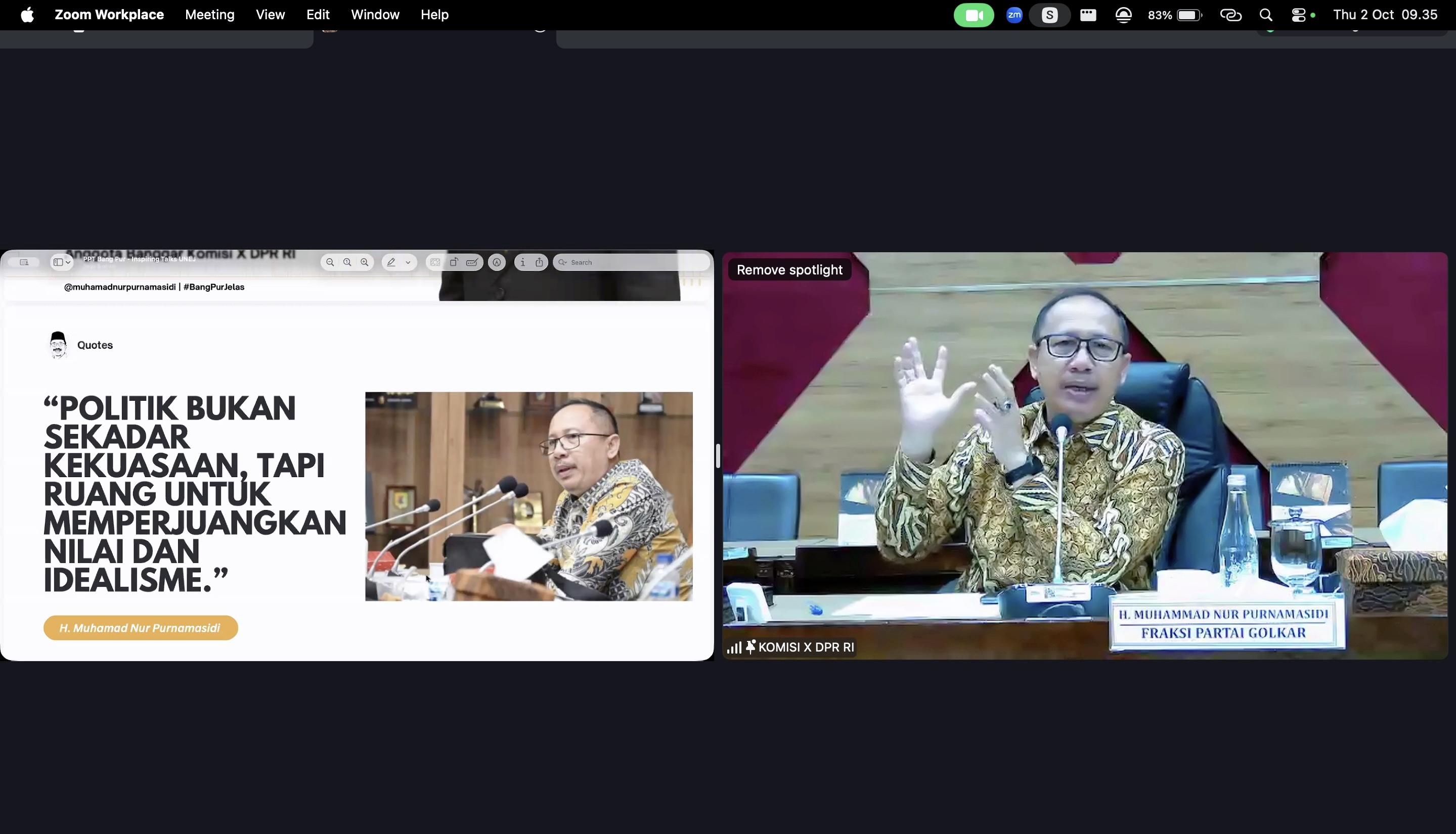
Task: Open the search scope dropdown in the search field
Action: 563,262
